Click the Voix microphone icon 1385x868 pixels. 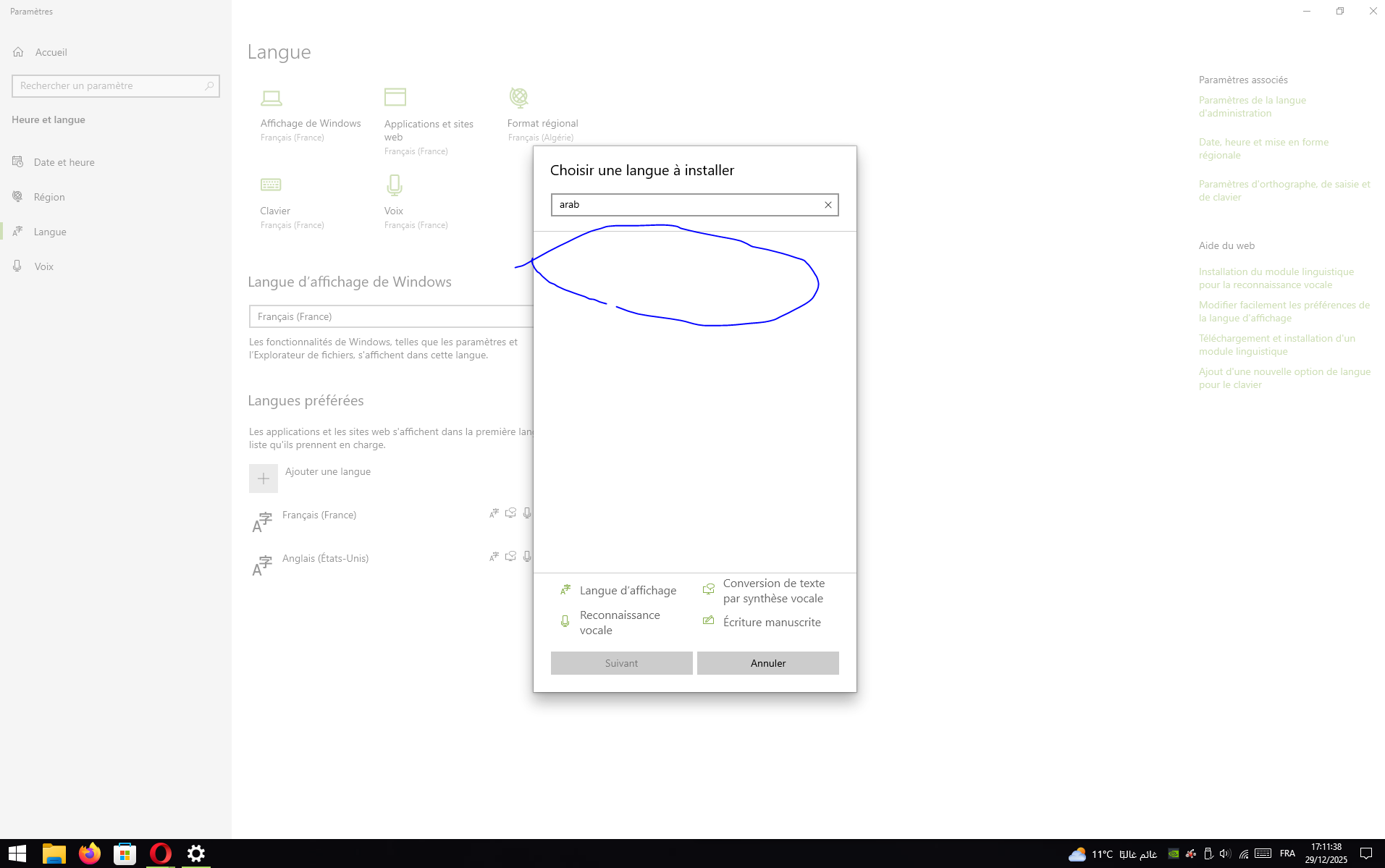[x=395, y=185]
